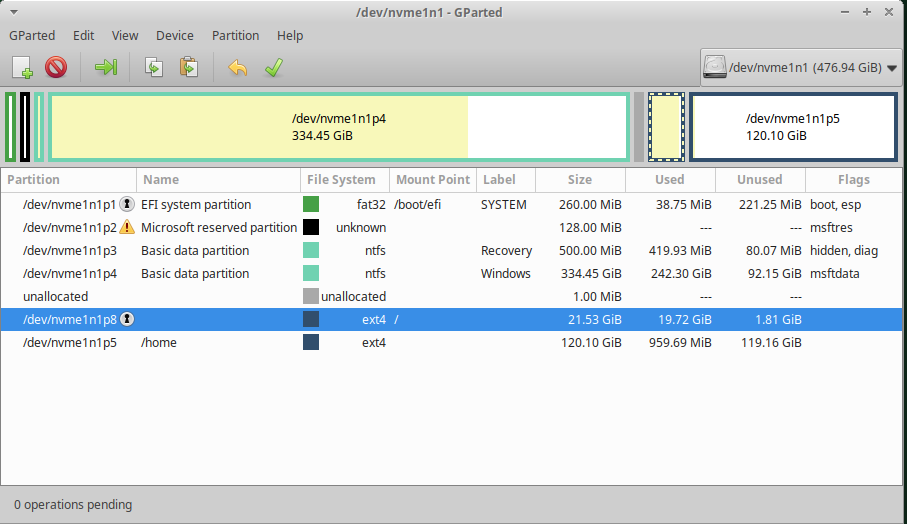Click the Copy partition toolbar icon
Screen dimensions: 907x524
coord(154,67)
